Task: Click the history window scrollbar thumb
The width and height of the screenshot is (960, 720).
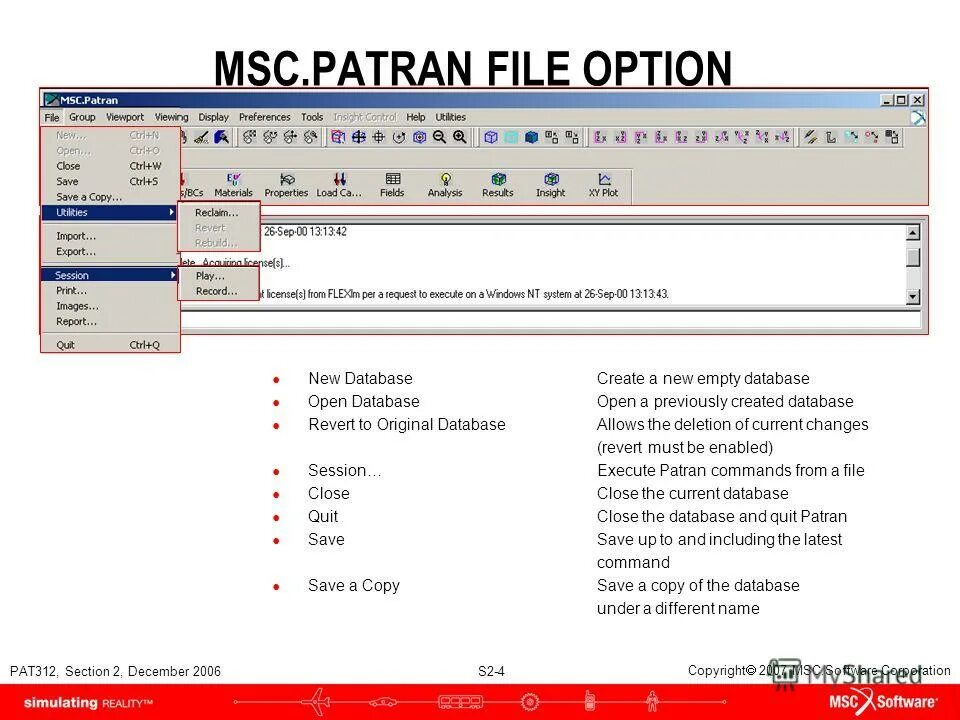Action: (x=912, y=257)
